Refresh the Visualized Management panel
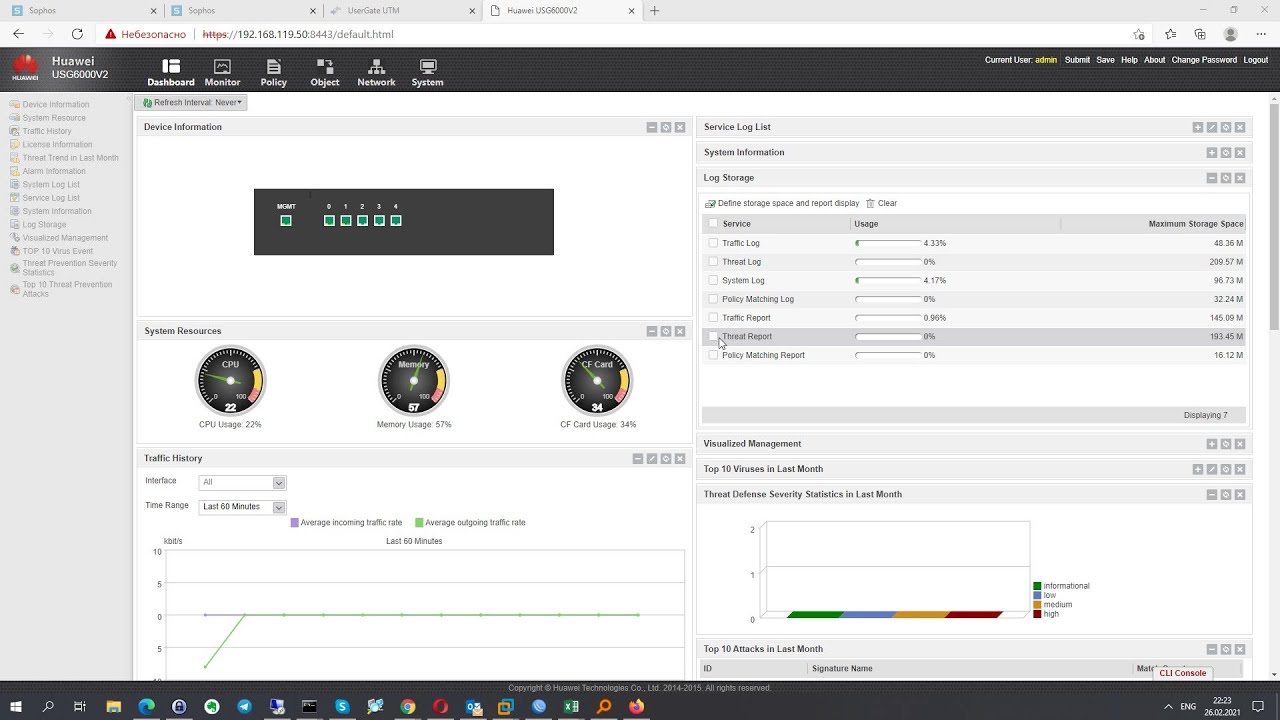 1226,444
